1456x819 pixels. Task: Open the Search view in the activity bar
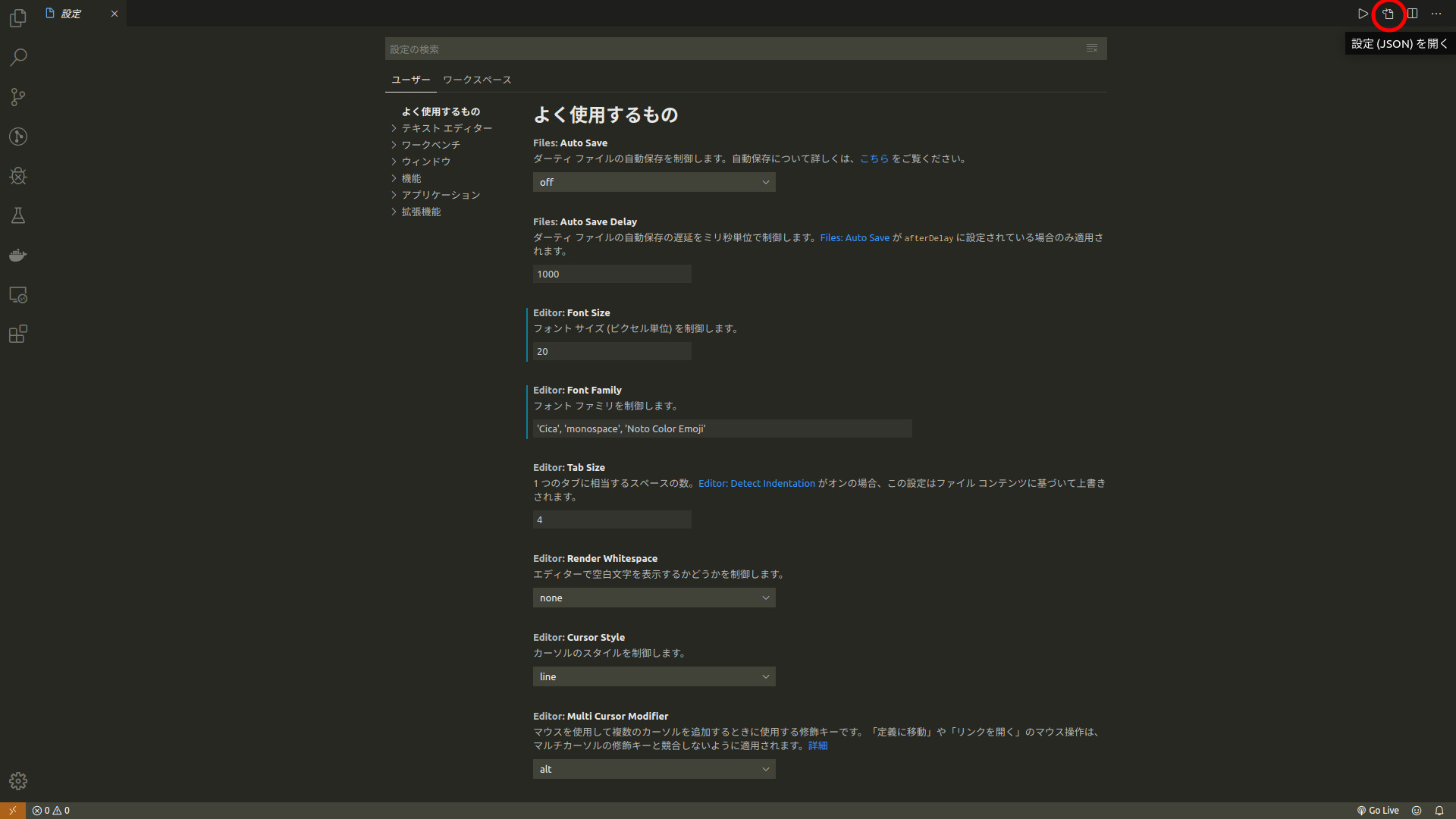18,58
